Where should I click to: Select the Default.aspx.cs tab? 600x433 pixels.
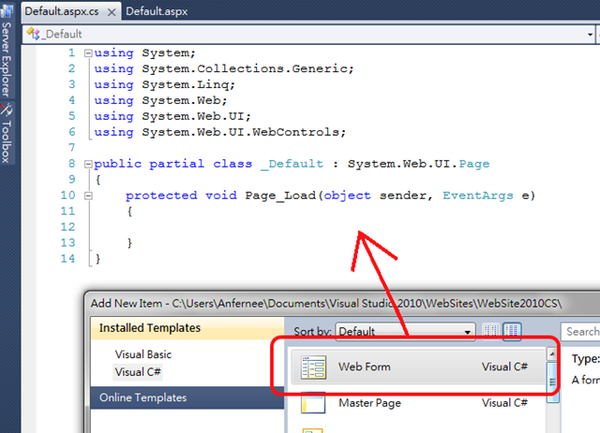coord(62,11)
